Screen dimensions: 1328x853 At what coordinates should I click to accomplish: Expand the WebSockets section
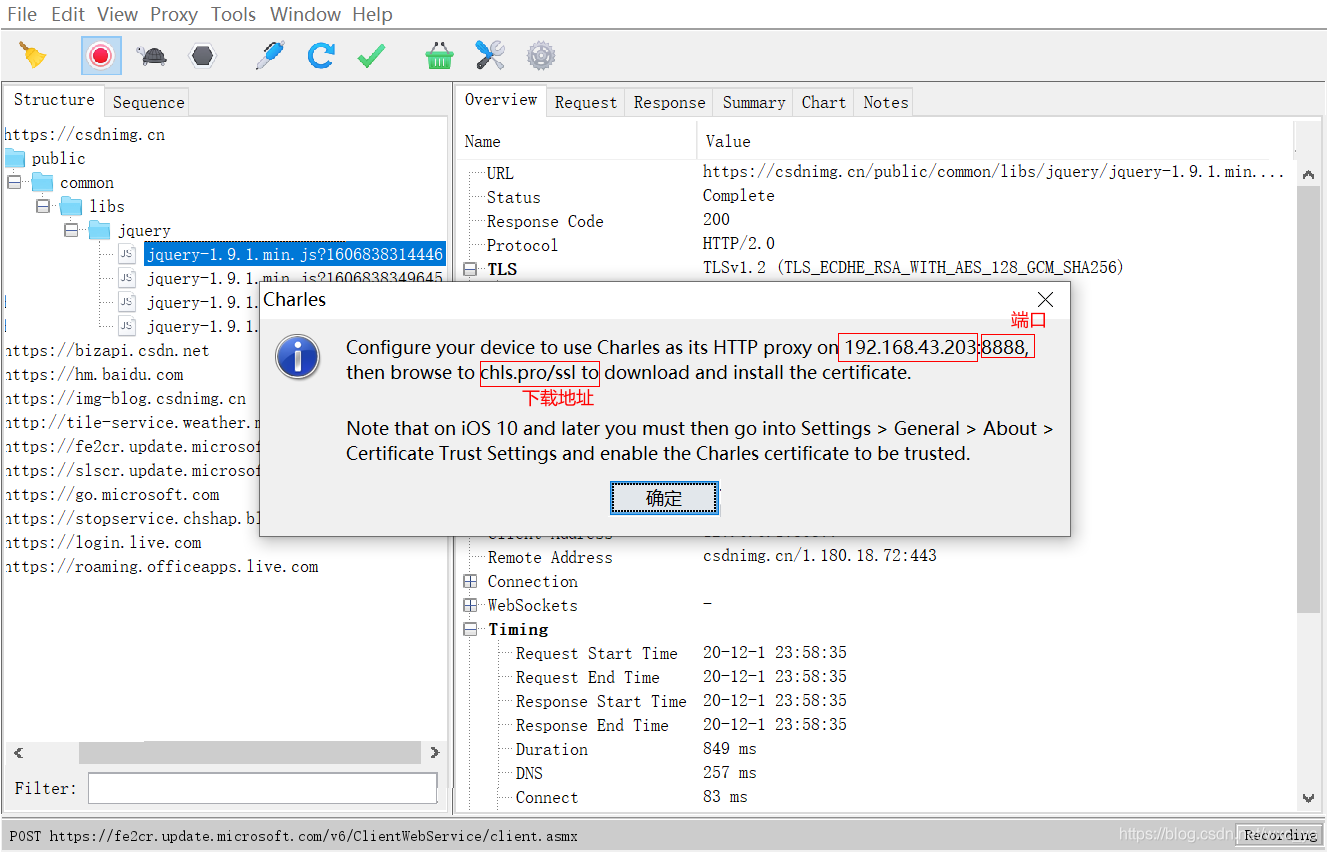(x=471, y=605)
